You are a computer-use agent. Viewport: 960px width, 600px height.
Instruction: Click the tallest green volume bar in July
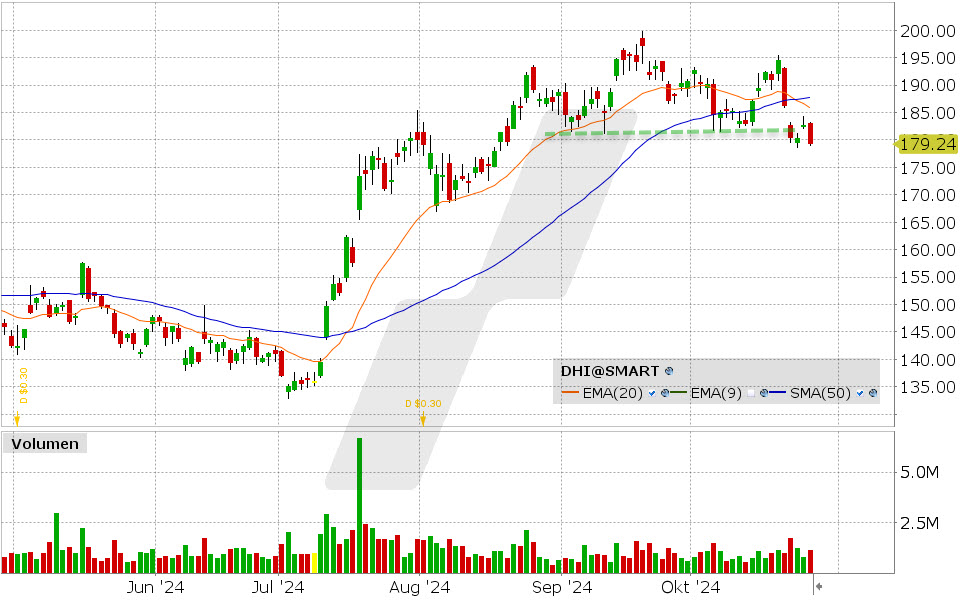[359, 505]
